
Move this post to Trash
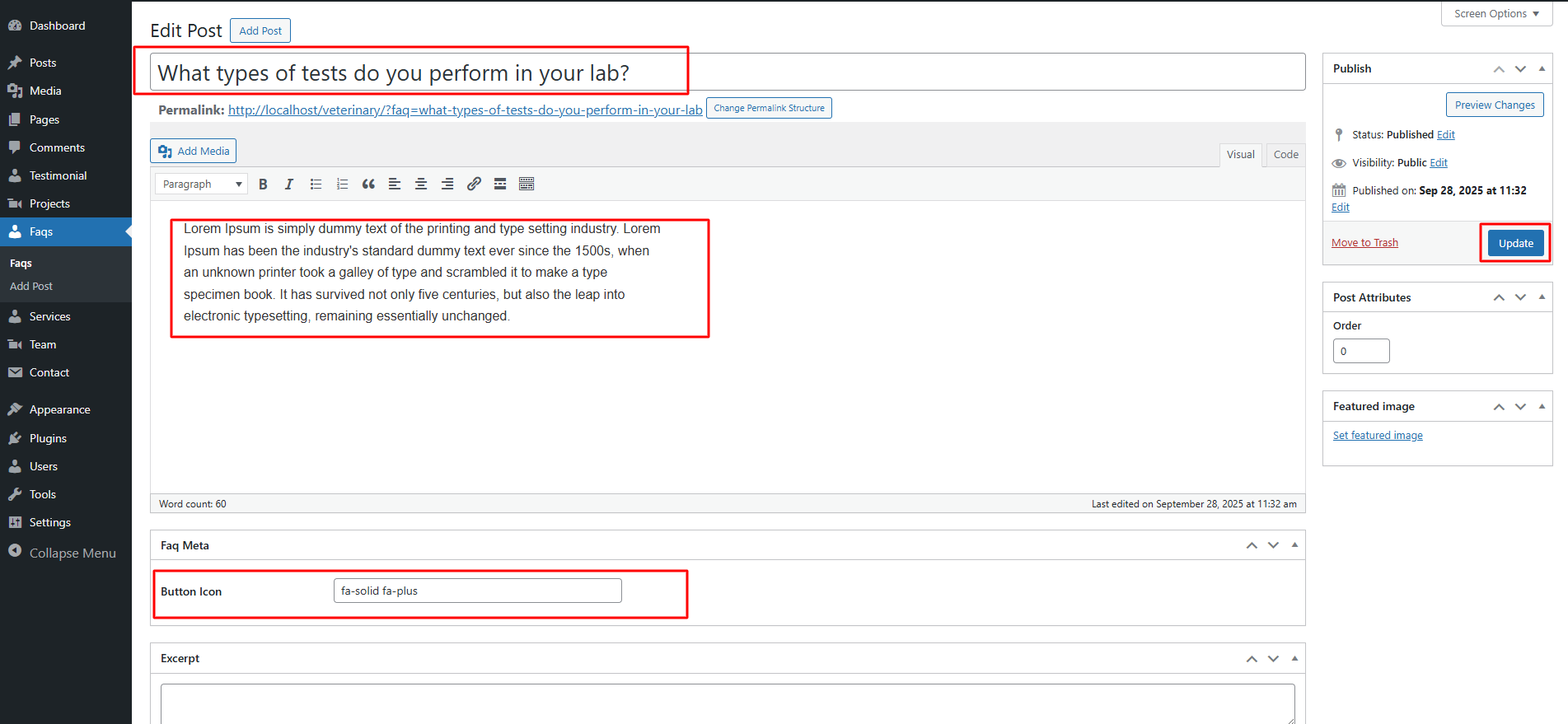(x=1364, y=242)
